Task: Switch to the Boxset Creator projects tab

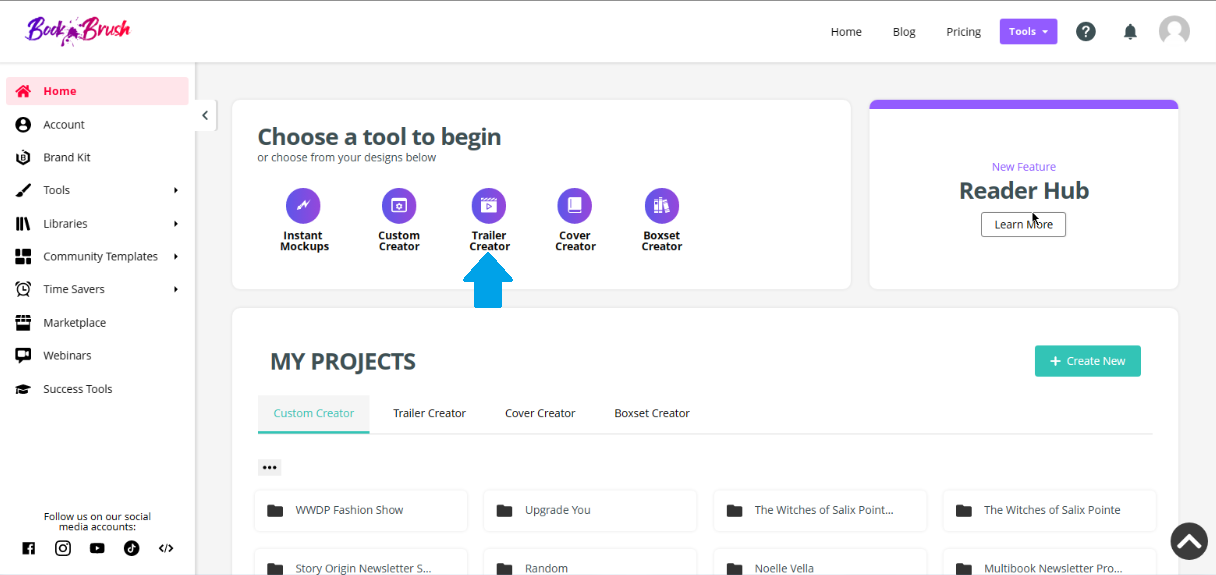Action: click(x=652, y=413)
